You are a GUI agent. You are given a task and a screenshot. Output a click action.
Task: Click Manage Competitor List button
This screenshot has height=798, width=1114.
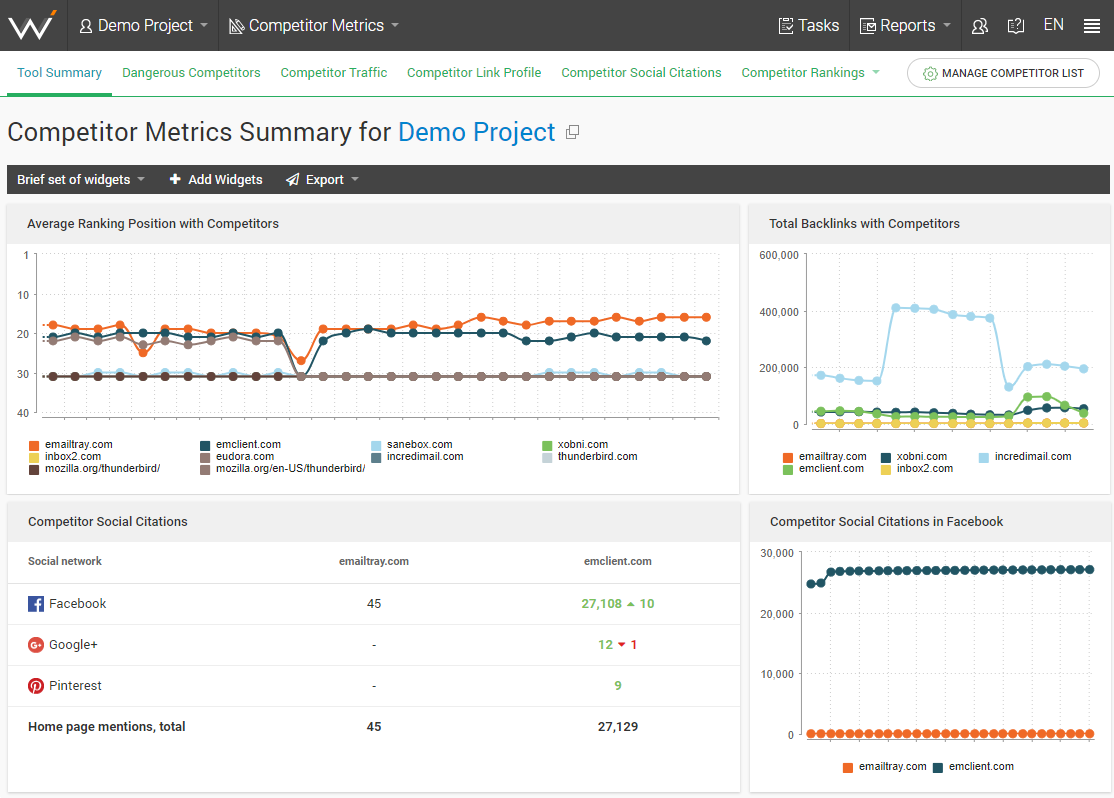[1003, 73]
